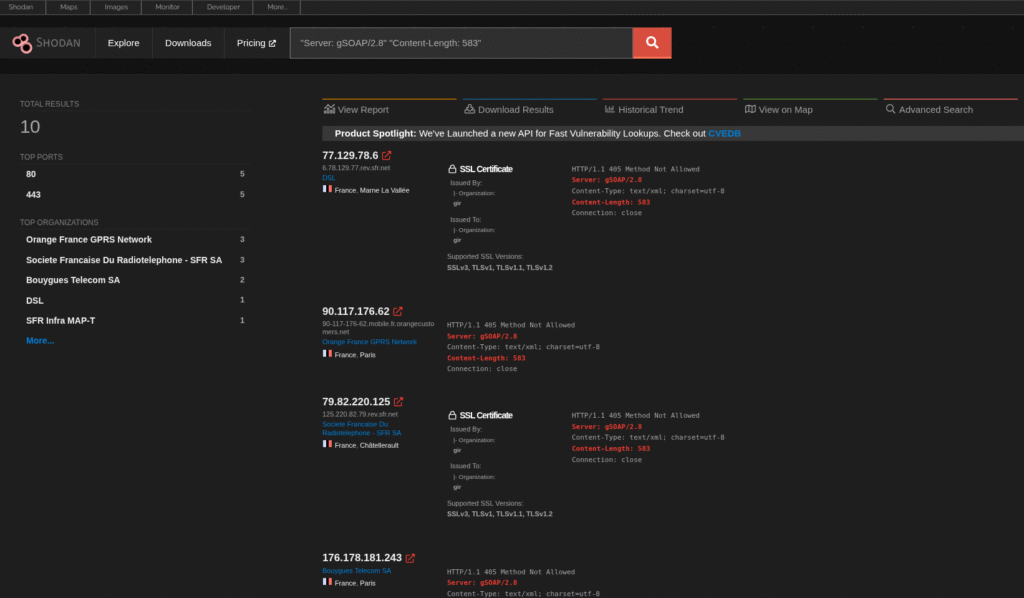The image size is (1024, 598).
Task: Open IP address 79.82.220.125 result
Action: click(356, 401)
